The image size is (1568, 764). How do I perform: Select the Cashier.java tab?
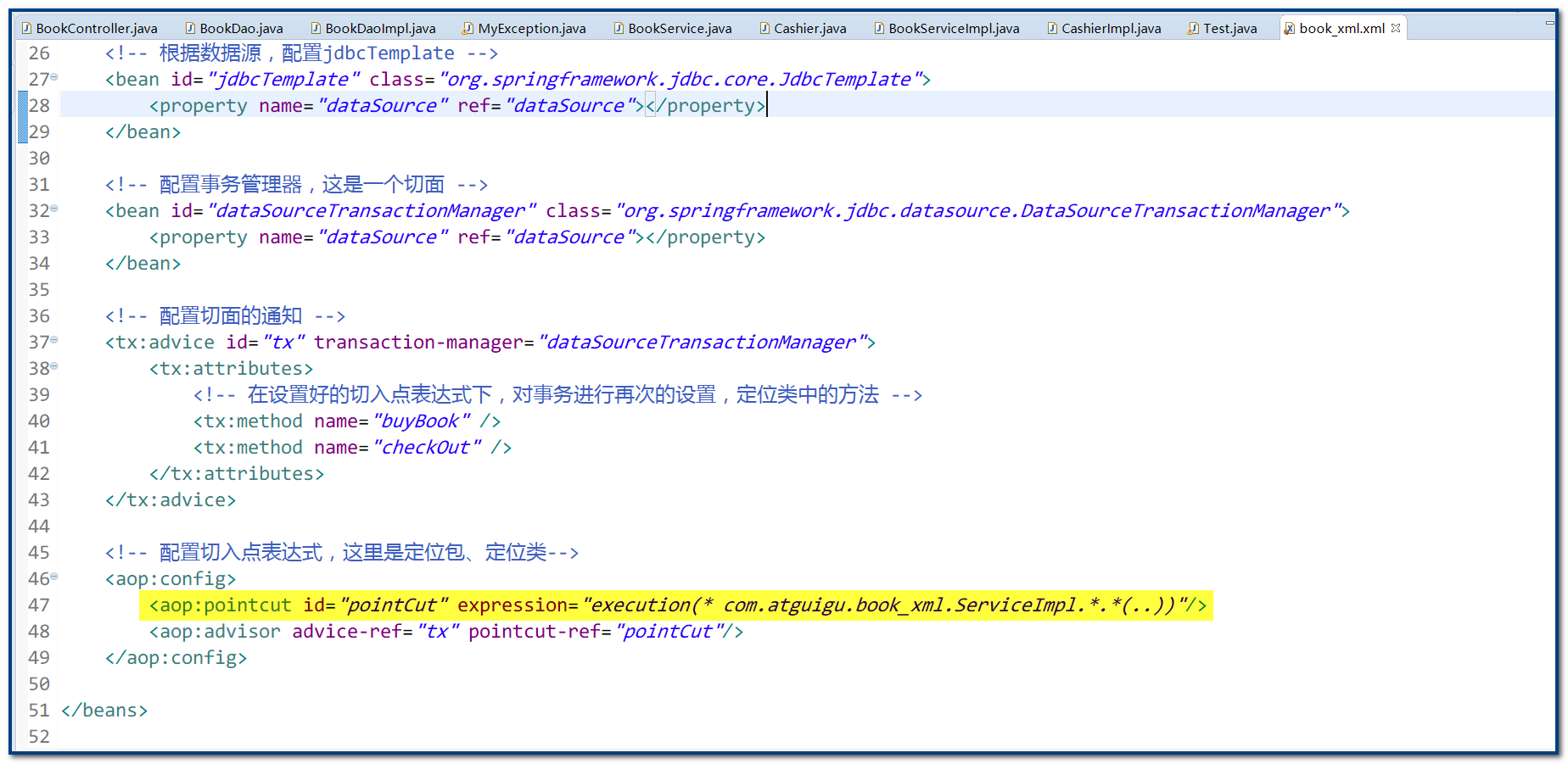[x=803, y=28]
